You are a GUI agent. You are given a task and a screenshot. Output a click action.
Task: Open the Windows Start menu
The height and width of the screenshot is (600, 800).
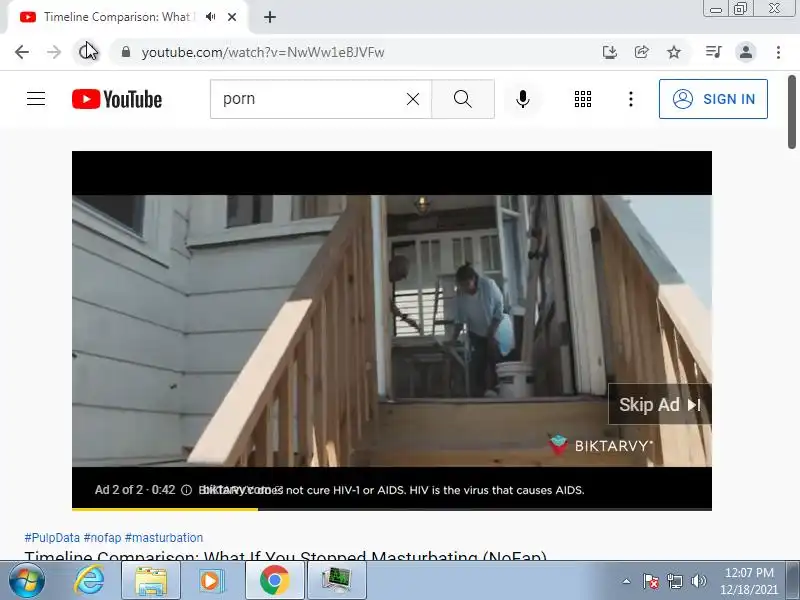[26, 581]
